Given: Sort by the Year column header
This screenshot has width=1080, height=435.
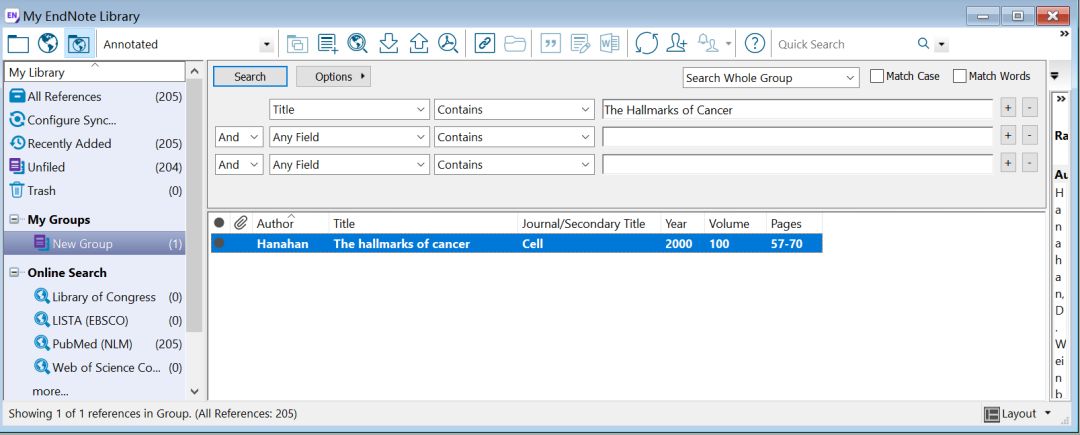Looking at the screenshot, I should pyautogui.click(x=683, y=223).
